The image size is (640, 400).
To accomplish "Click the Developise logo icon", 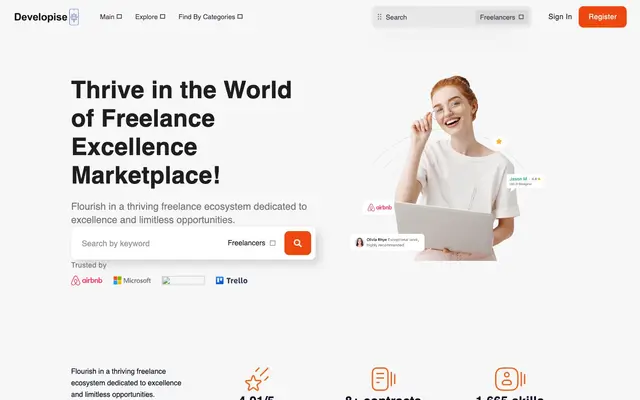I will pyautogui.click(x=74, y=17).
